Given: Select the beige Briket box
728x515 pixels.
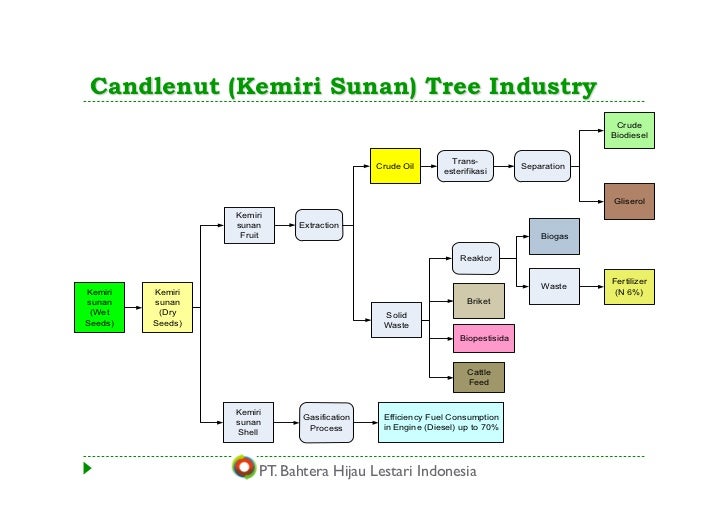Looking at the screenshot, I should coord(479,301).
